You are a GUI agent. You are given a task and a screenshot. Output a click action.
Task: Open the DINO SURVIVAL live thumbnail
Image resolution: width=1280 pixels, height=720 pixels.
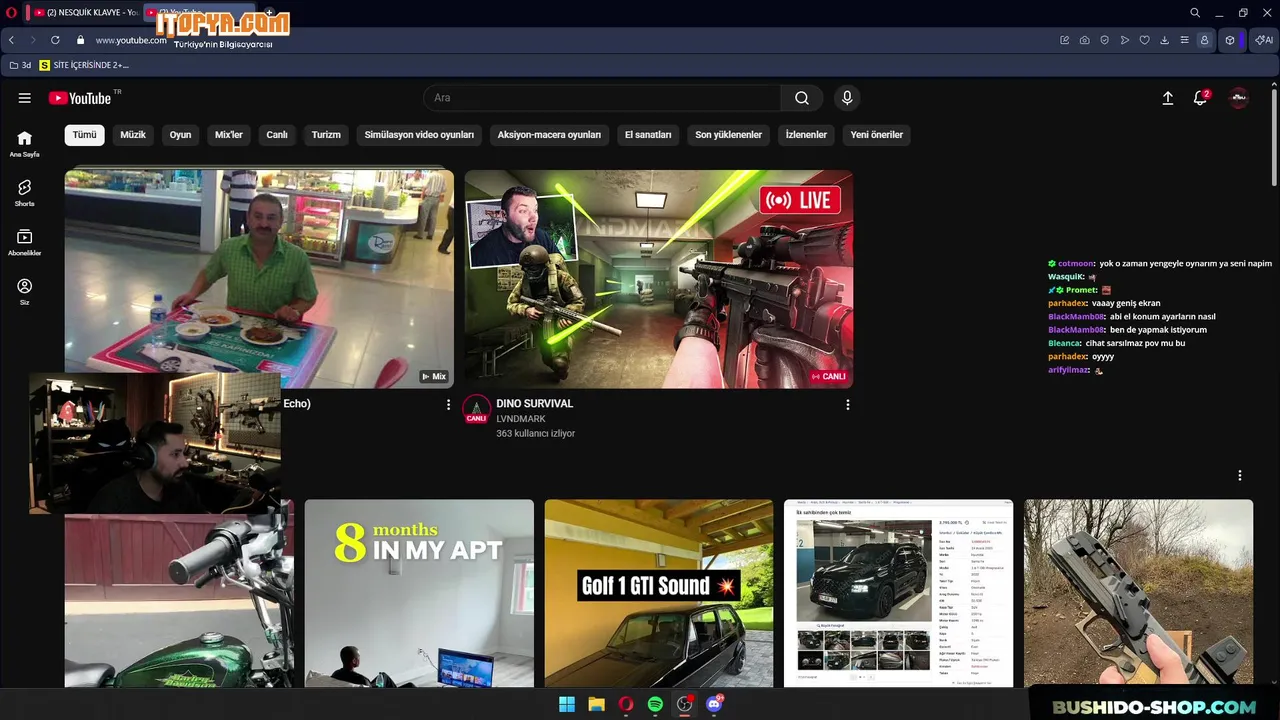pyautogui.click(x=659, y=279)
